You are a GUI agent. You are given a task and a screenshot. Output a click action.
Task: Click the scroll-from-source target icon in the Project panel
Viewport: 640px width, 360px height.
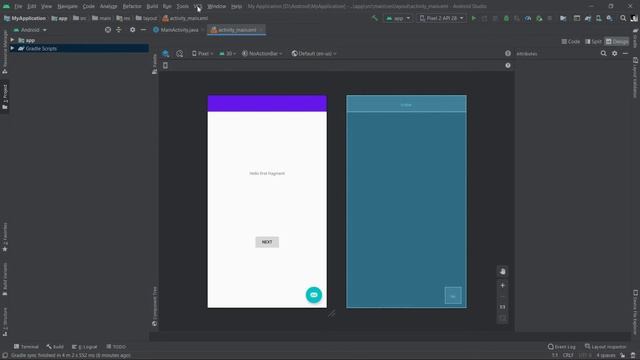tap(108, 30)
